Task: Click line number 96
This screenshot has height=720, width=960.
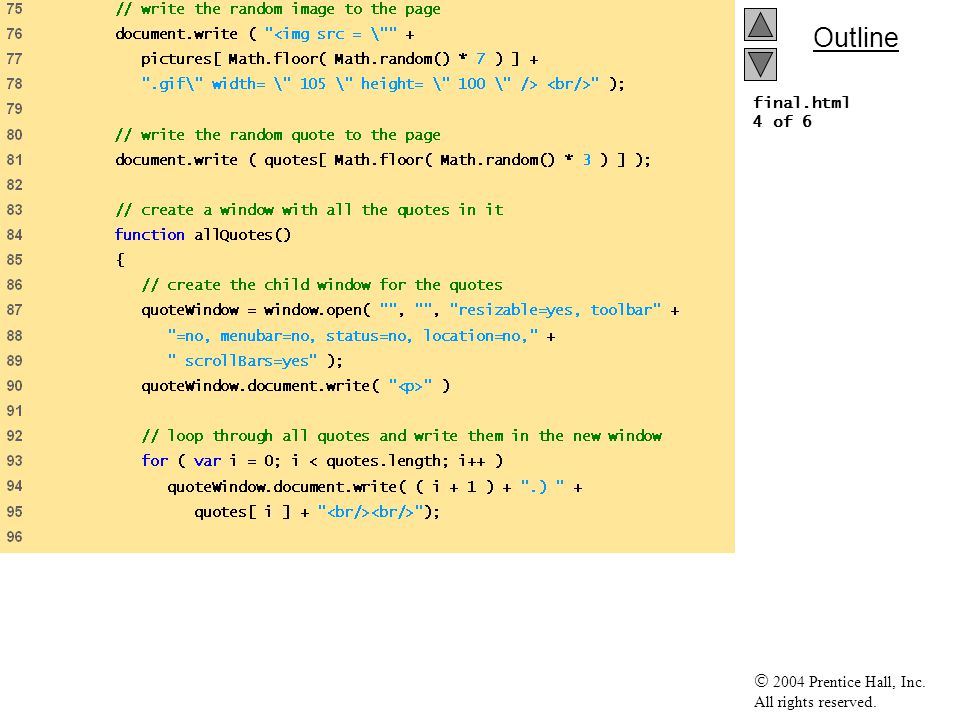Action: pos(14,537)
